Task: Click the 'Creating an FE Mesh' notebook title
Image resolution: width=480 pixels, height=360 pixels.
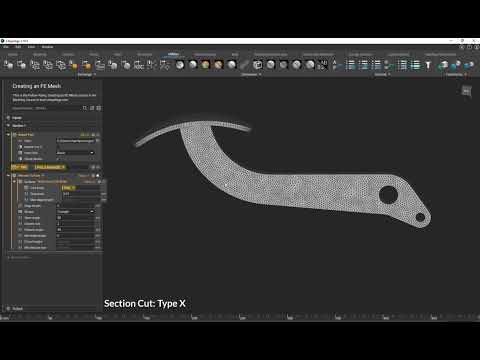Action: (37, 86)
